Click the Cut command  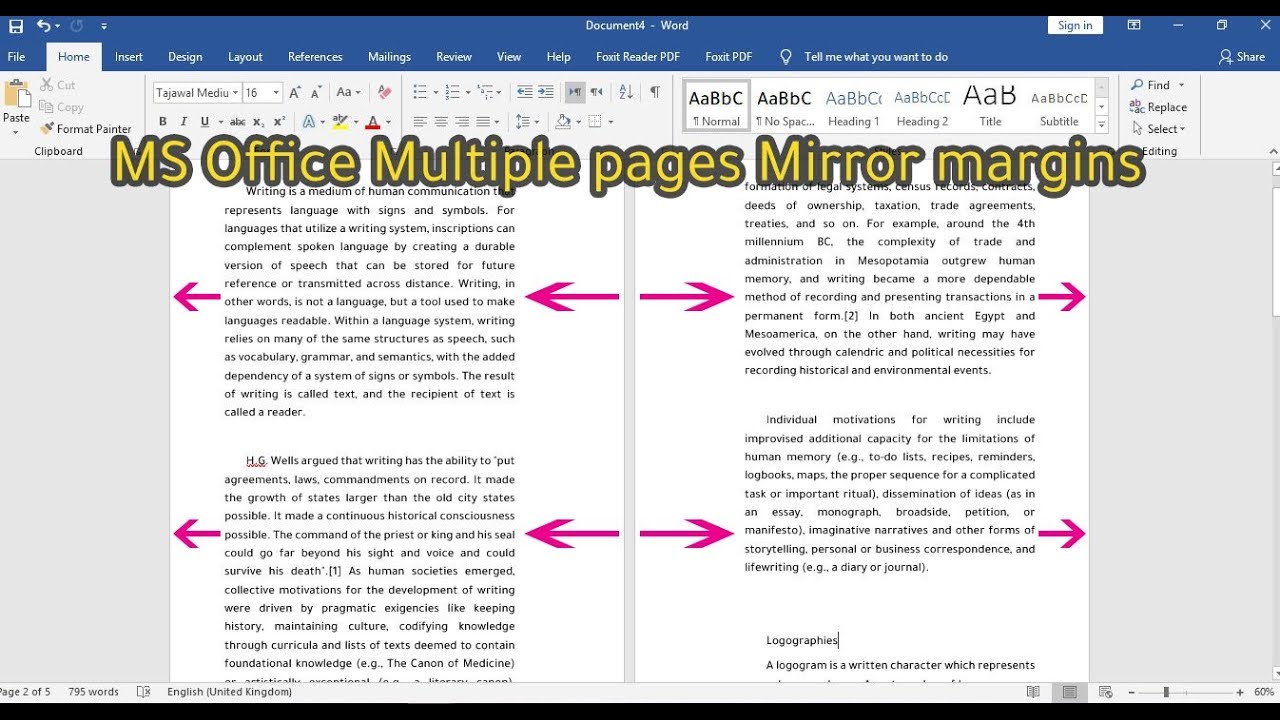pyautogui.click(x=58, y=85)
